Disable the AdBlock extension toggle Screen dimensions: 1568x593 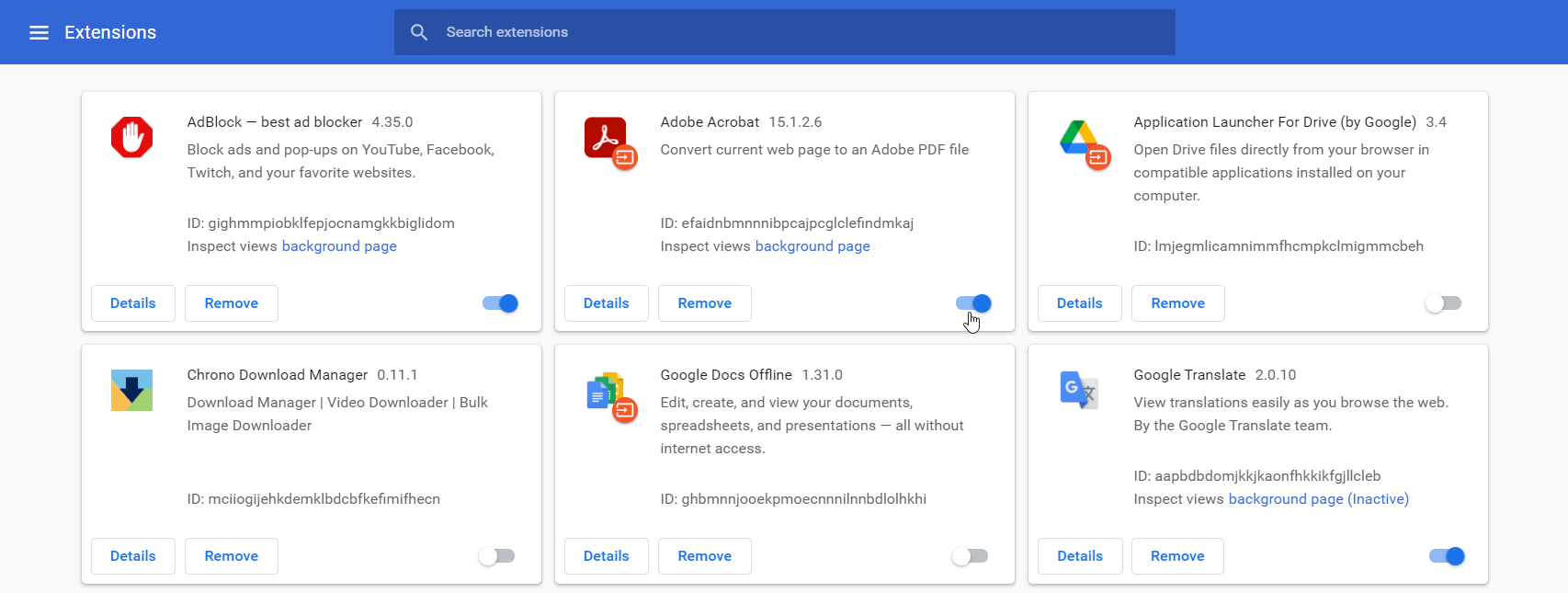tap(500, 303)
